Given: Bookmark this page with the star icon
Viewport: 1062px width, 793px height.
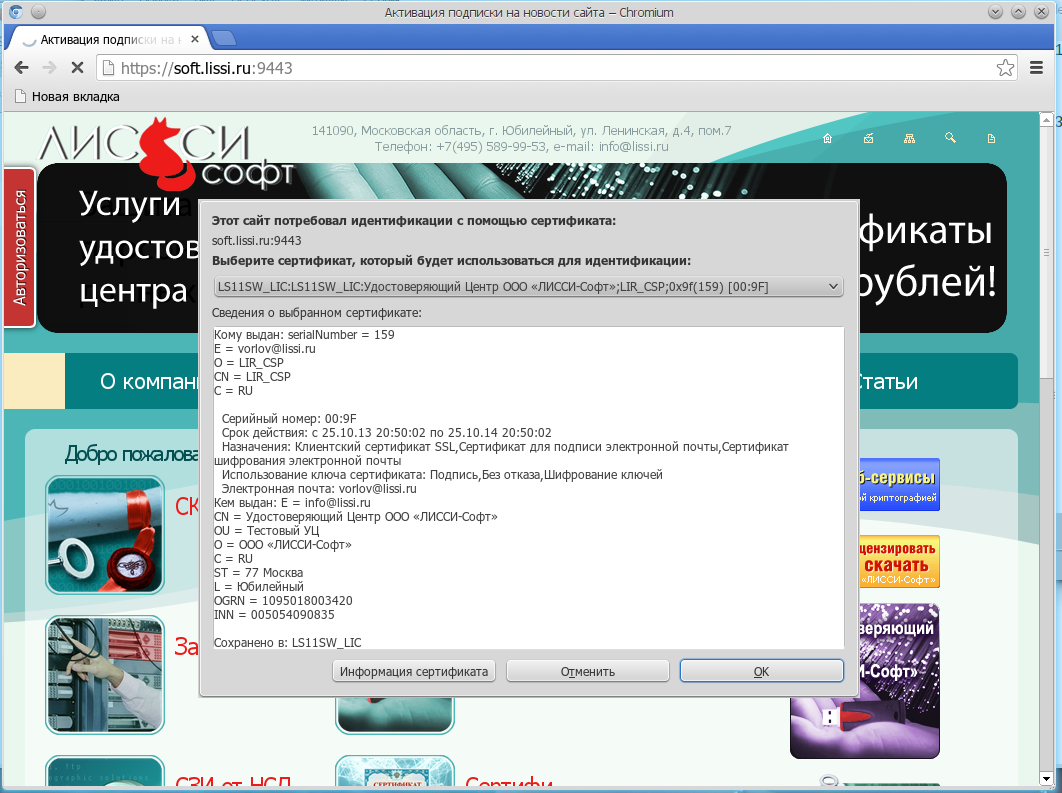Looking at the screenshot, I should pos(1005,68).
